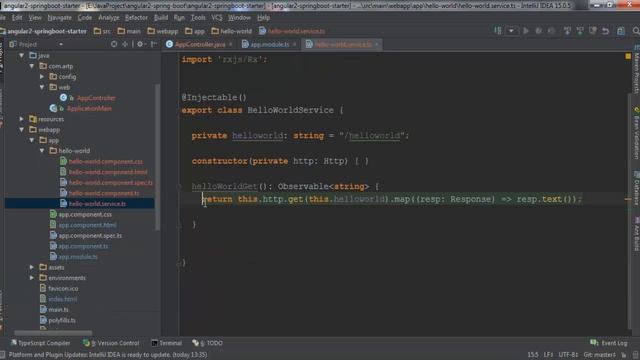Image resolution: width=640 pixels, height=360 pixels.
Task: Collapse the java folder in tree
Action: click(x=22, y=55)
